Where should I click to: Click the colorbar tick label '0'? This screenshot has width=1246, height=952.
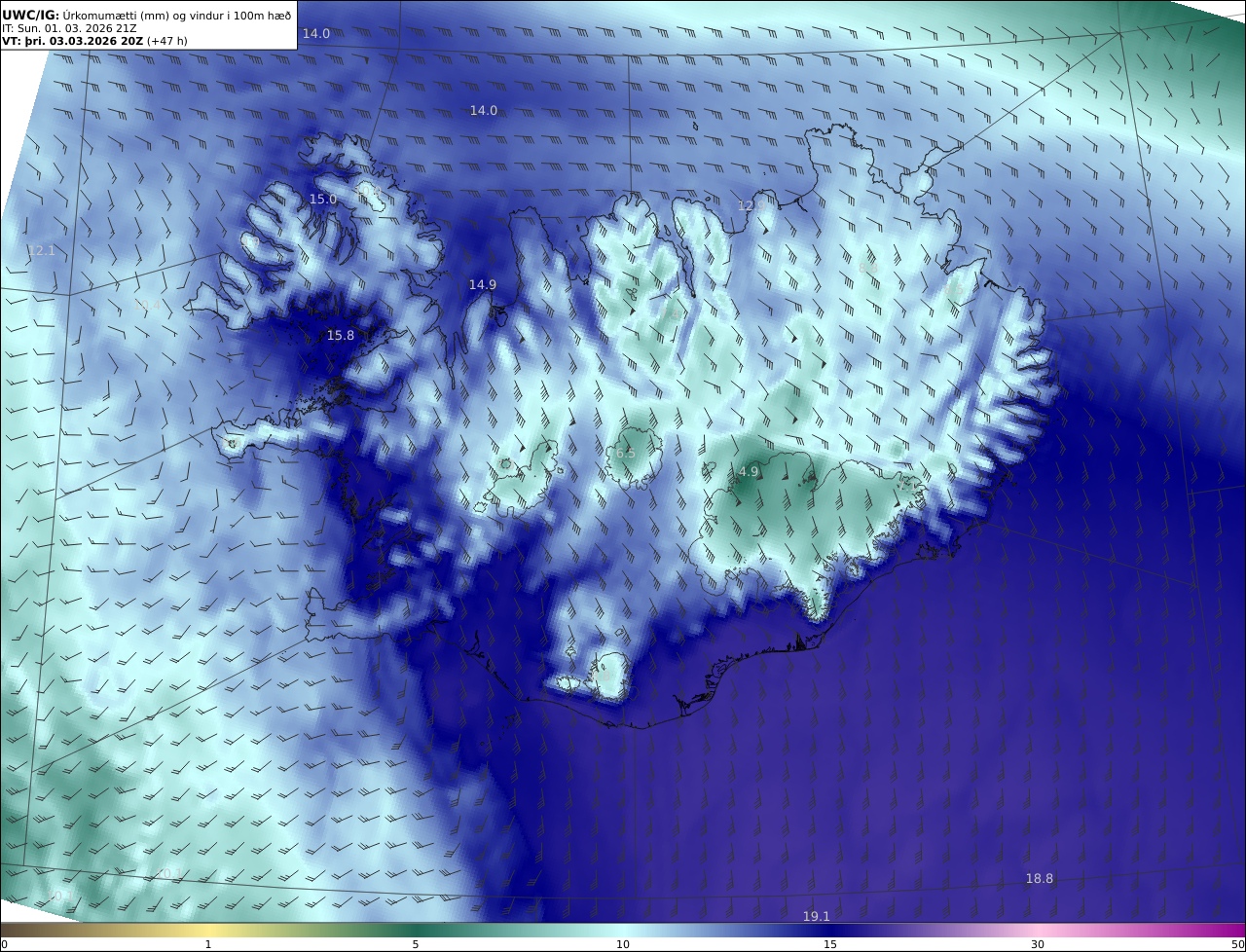(4, 944)
